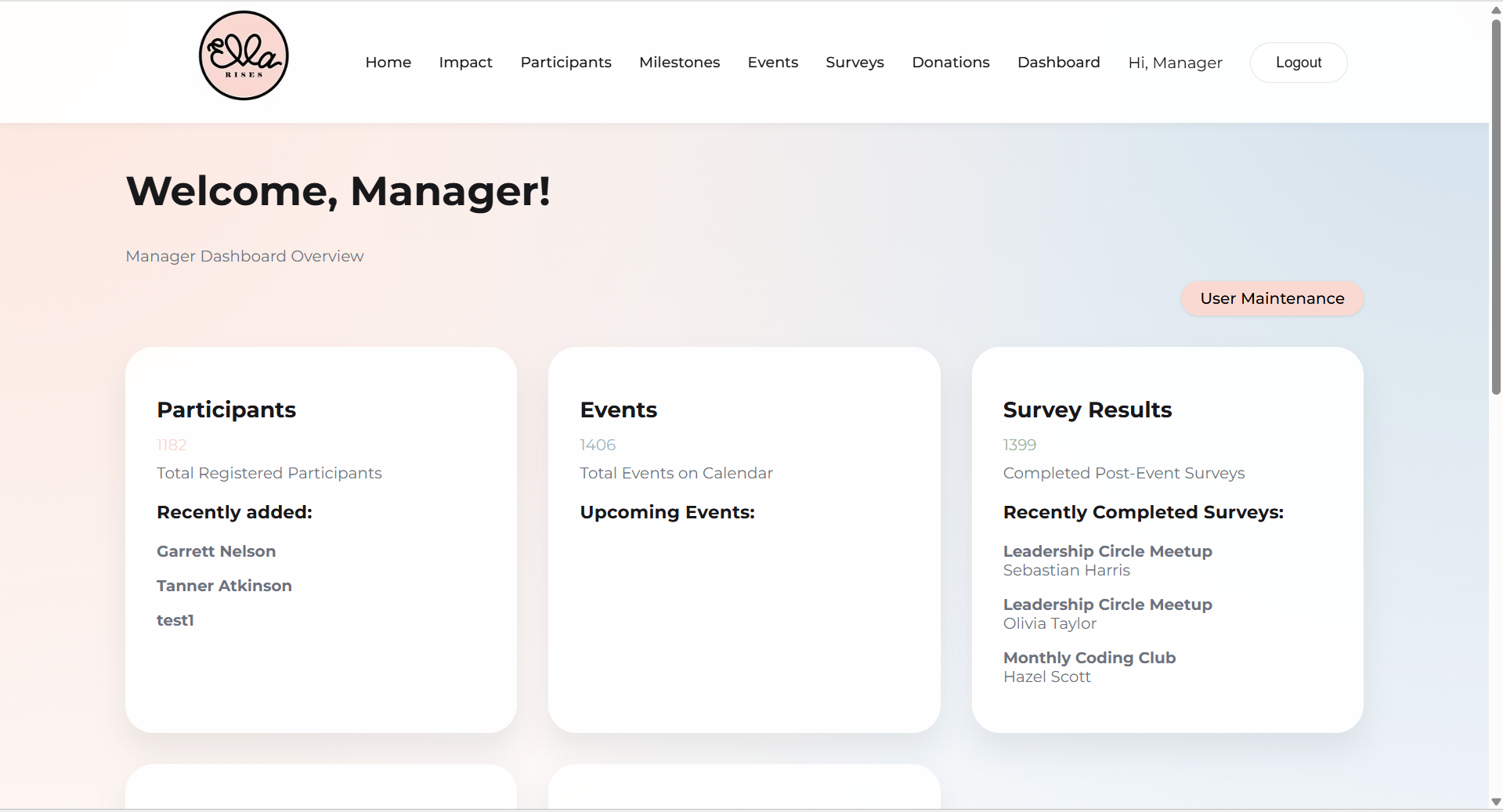Click the Ella Rises logo

point(244,56)
